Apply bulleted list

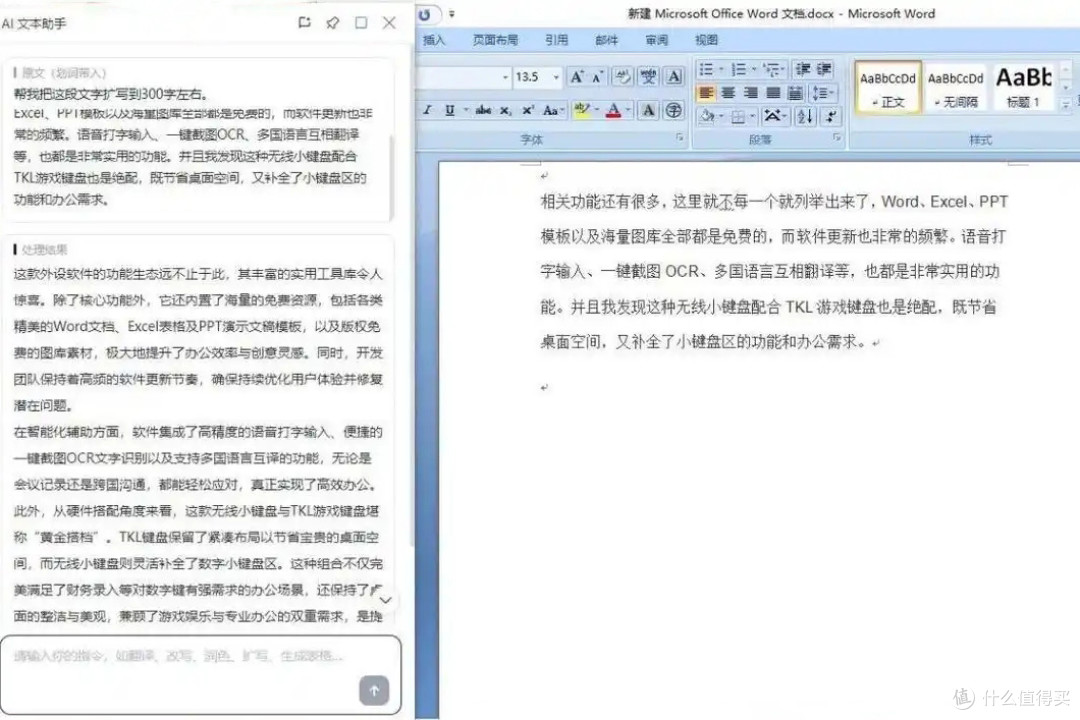pos(706,69)
